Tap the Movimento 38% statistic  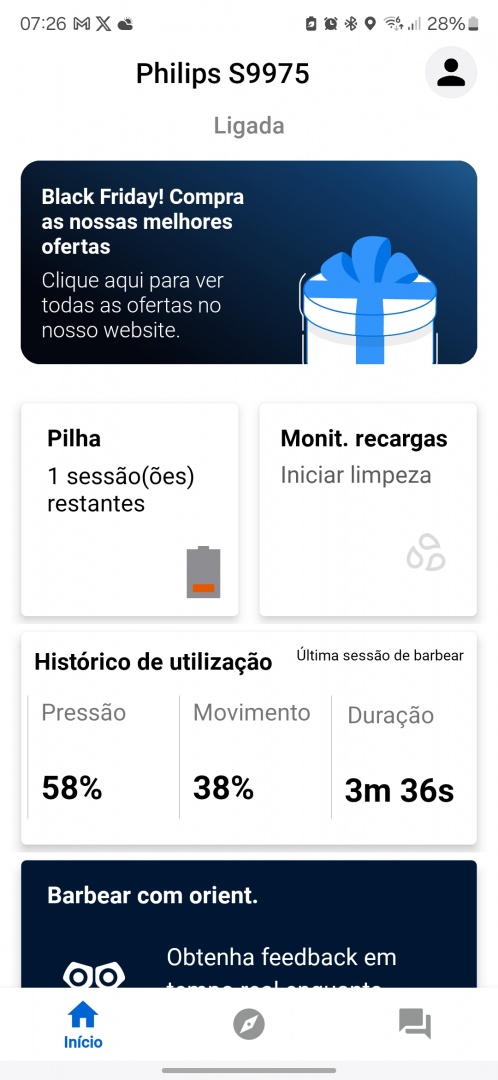(255, 757)
